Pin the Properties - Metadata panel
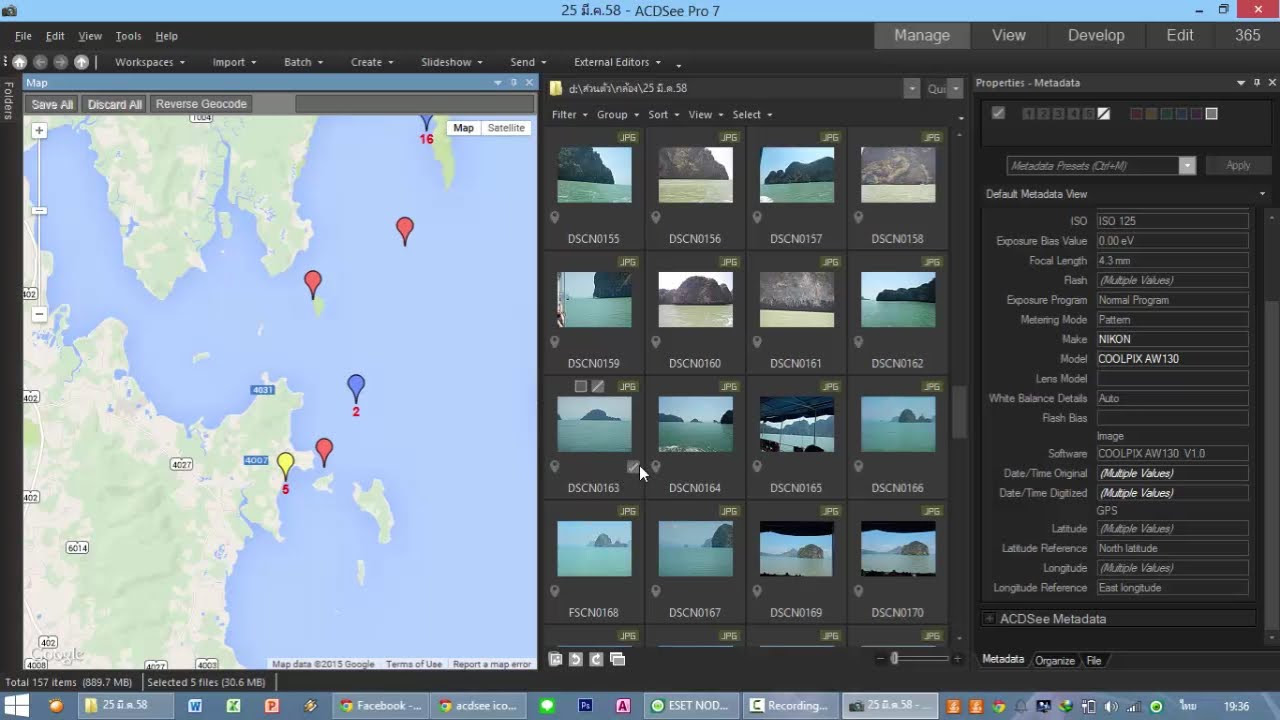This screenshot has width=1280, height=720. point(1257,82)
